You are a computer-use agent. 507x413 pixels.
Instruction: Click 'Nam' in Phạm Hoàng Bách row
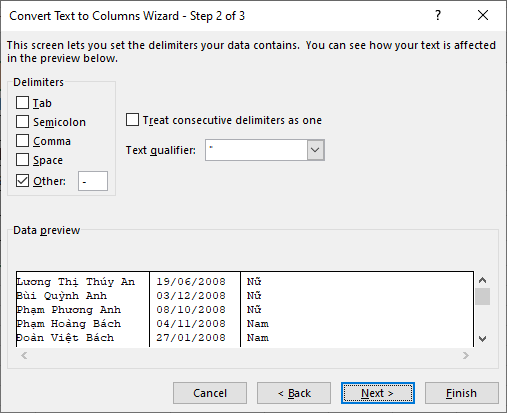[258, 324]
